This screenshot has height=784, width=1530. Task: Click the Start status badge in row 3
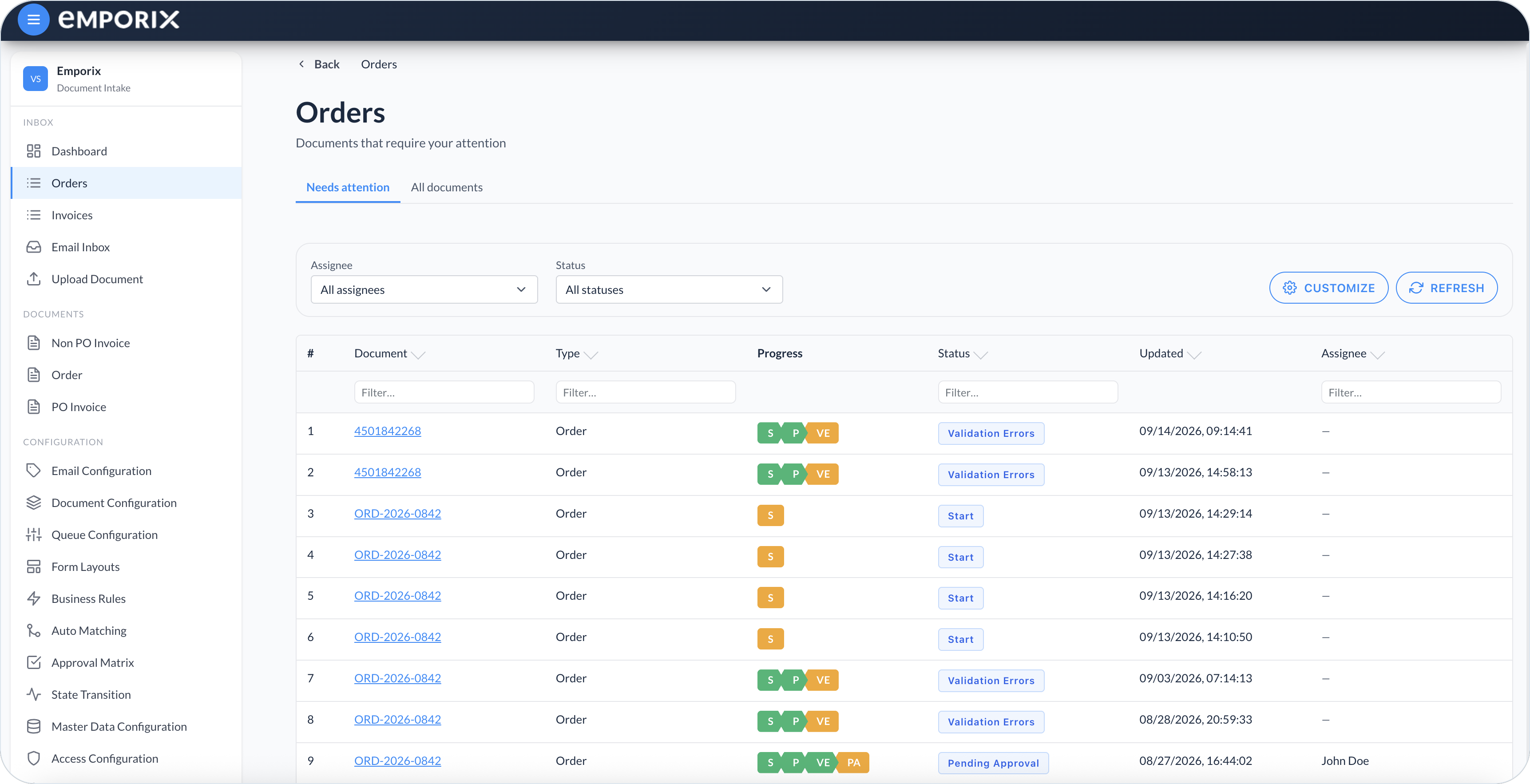(960, 516)
